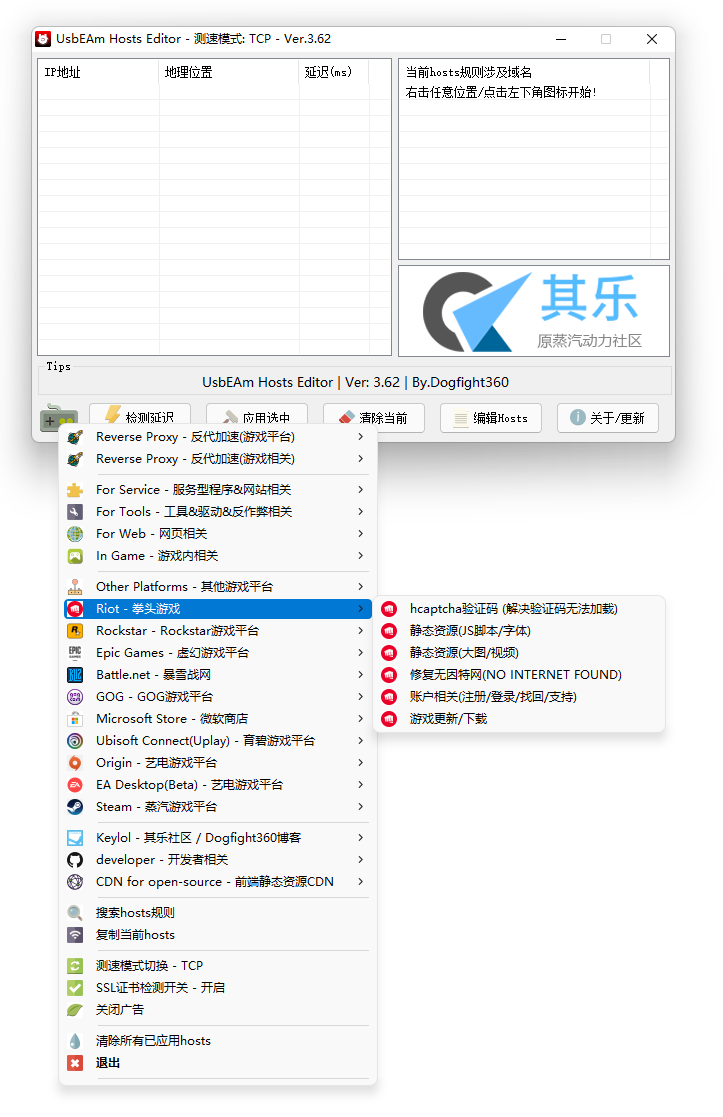Click the EA Desktop logo icon
The height and width of the screenshot is (1117, 723).
[x=75, y=784]
